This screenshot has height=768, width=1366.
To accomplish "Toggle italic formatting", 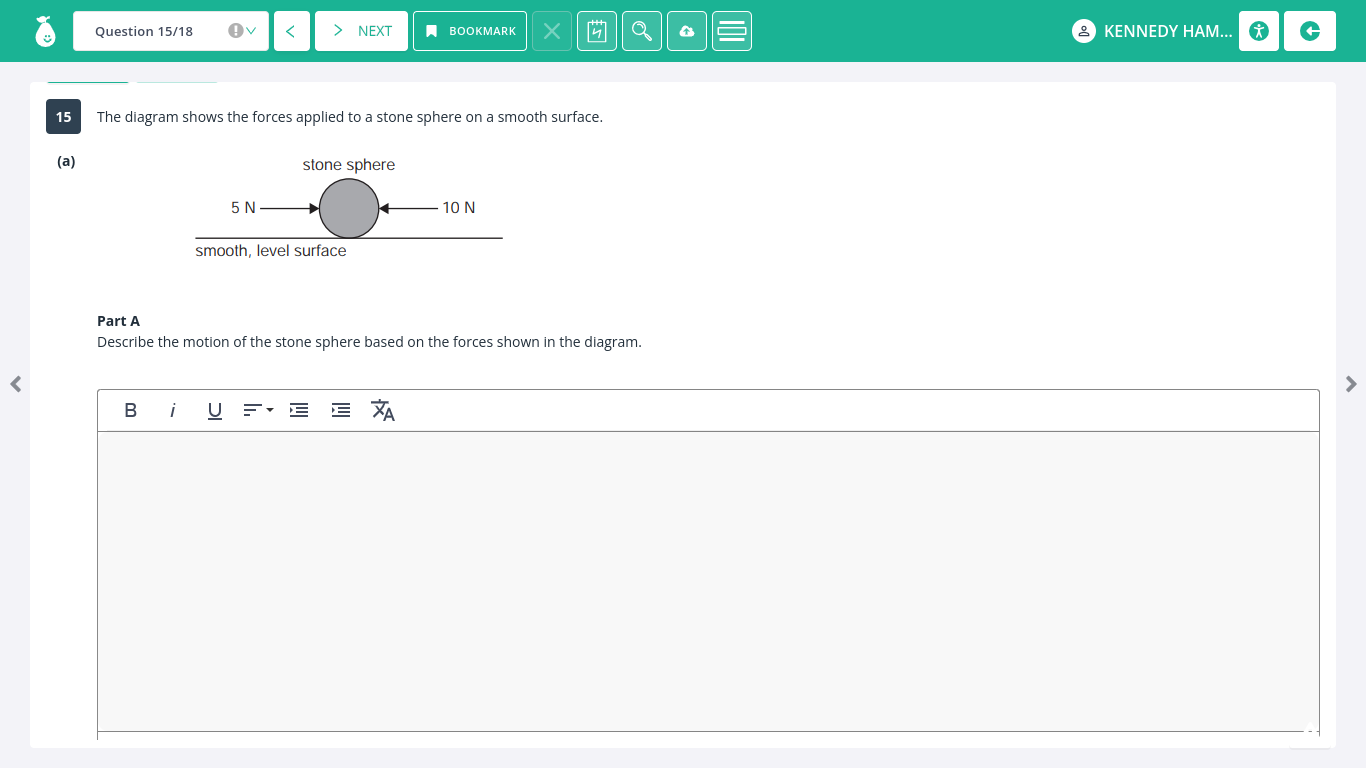I will point(172,410).
